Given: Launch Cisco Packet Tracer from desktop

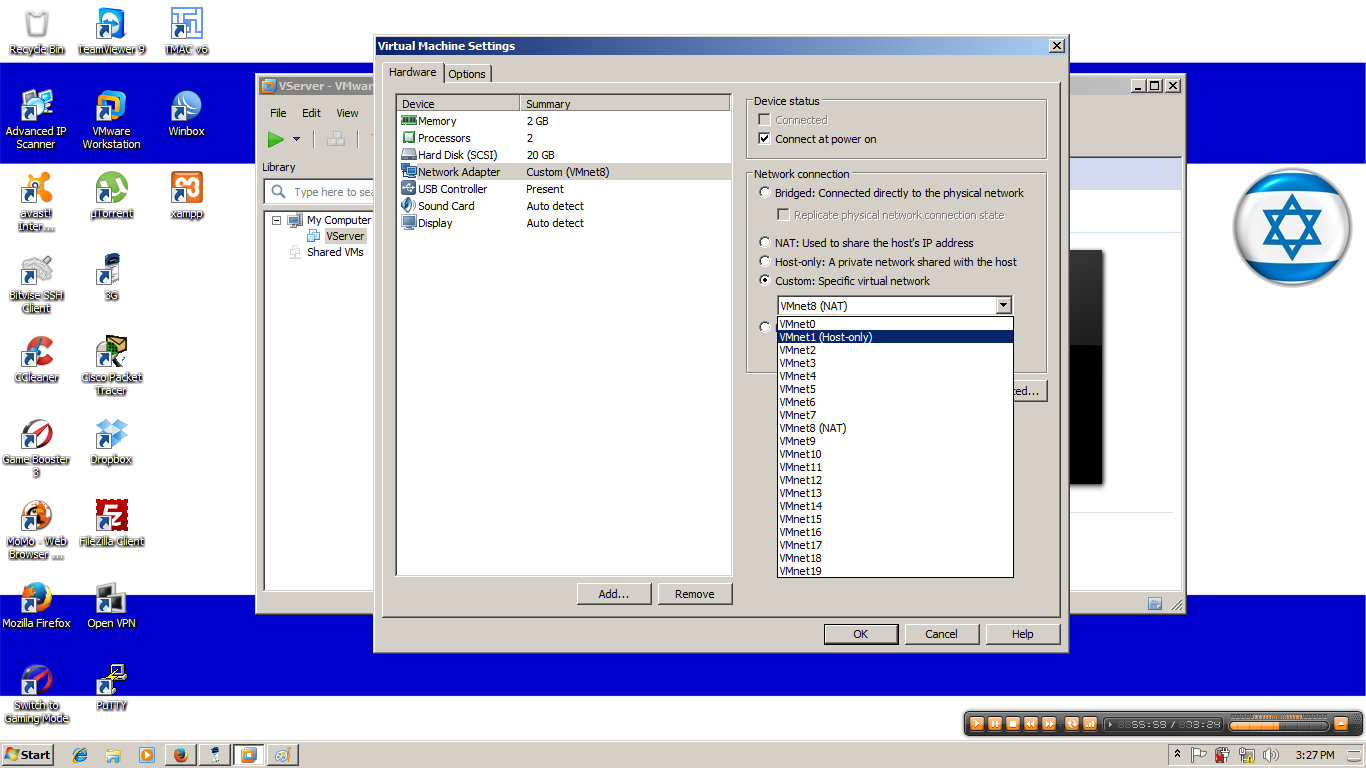Looking at the screenshot, I should pos(111,365).
